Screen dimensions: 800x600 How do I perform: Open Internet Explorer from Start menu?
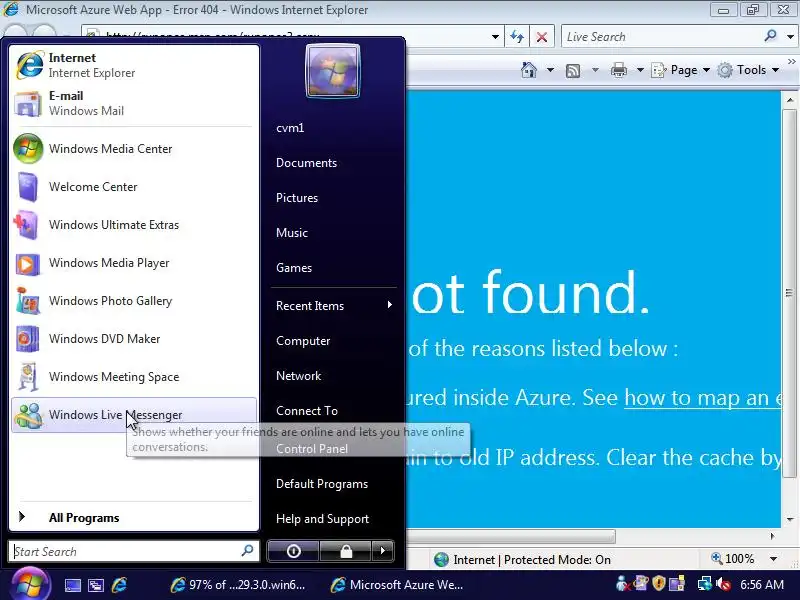134,65
